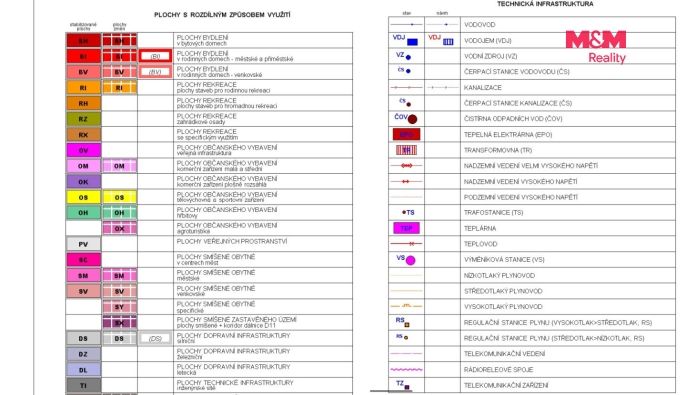
Task: Click the solid pink SM swatch
Action: 83,276
